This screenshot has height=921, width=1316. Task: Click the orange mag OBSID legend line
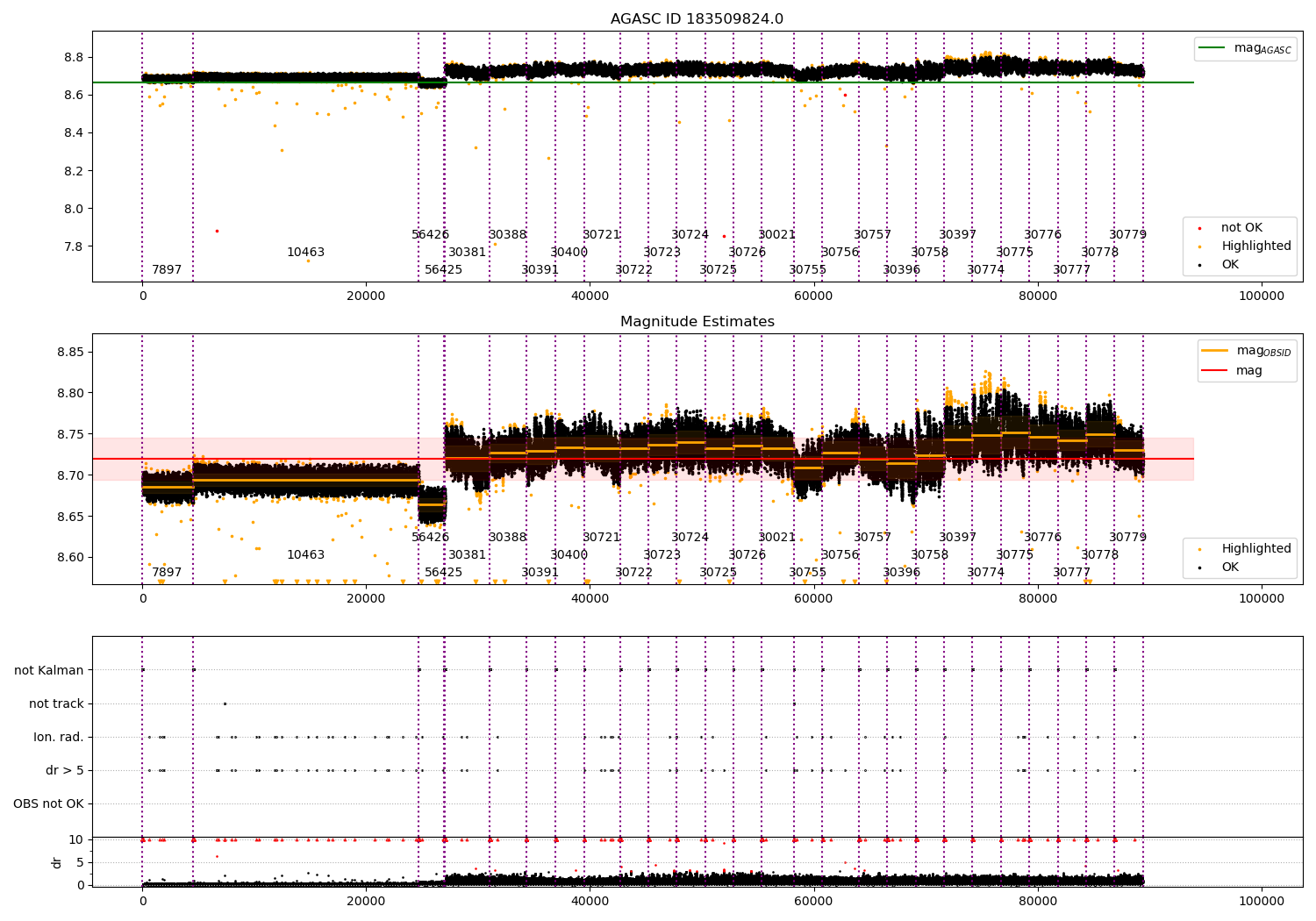1216,351
